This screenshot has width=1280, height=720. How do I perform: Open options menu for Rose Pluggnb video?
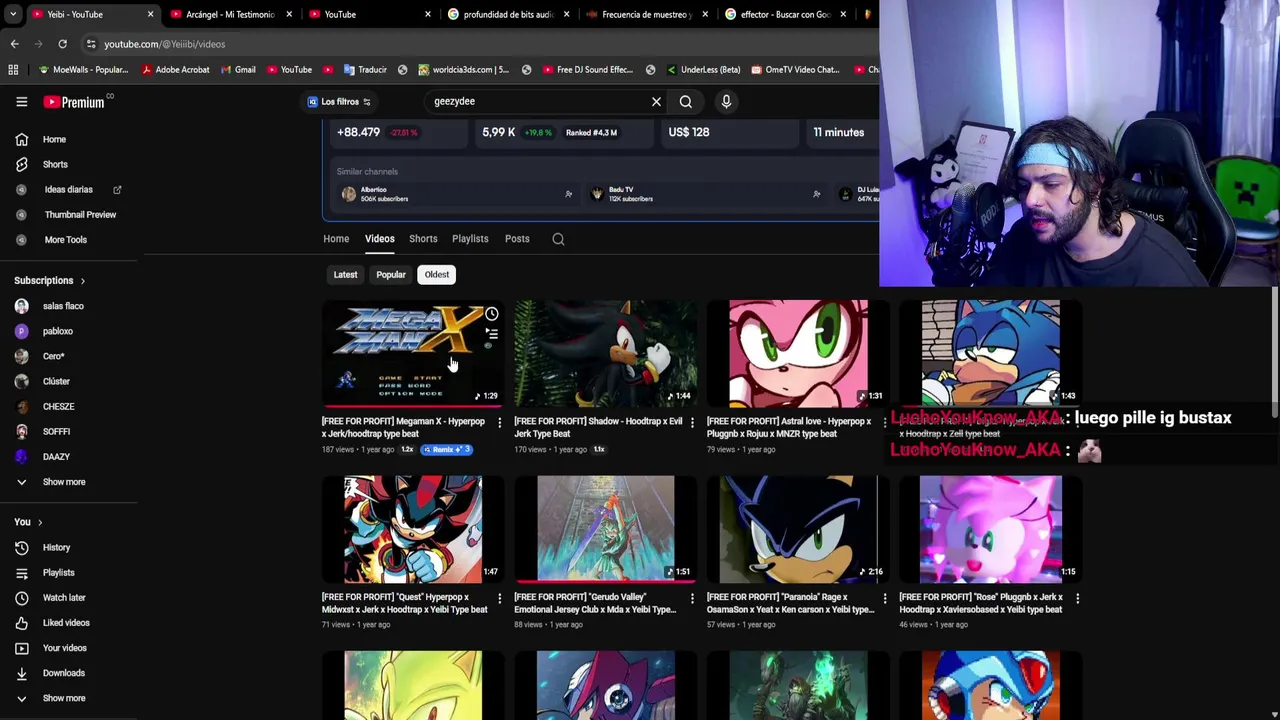(x=1077, y=598)
